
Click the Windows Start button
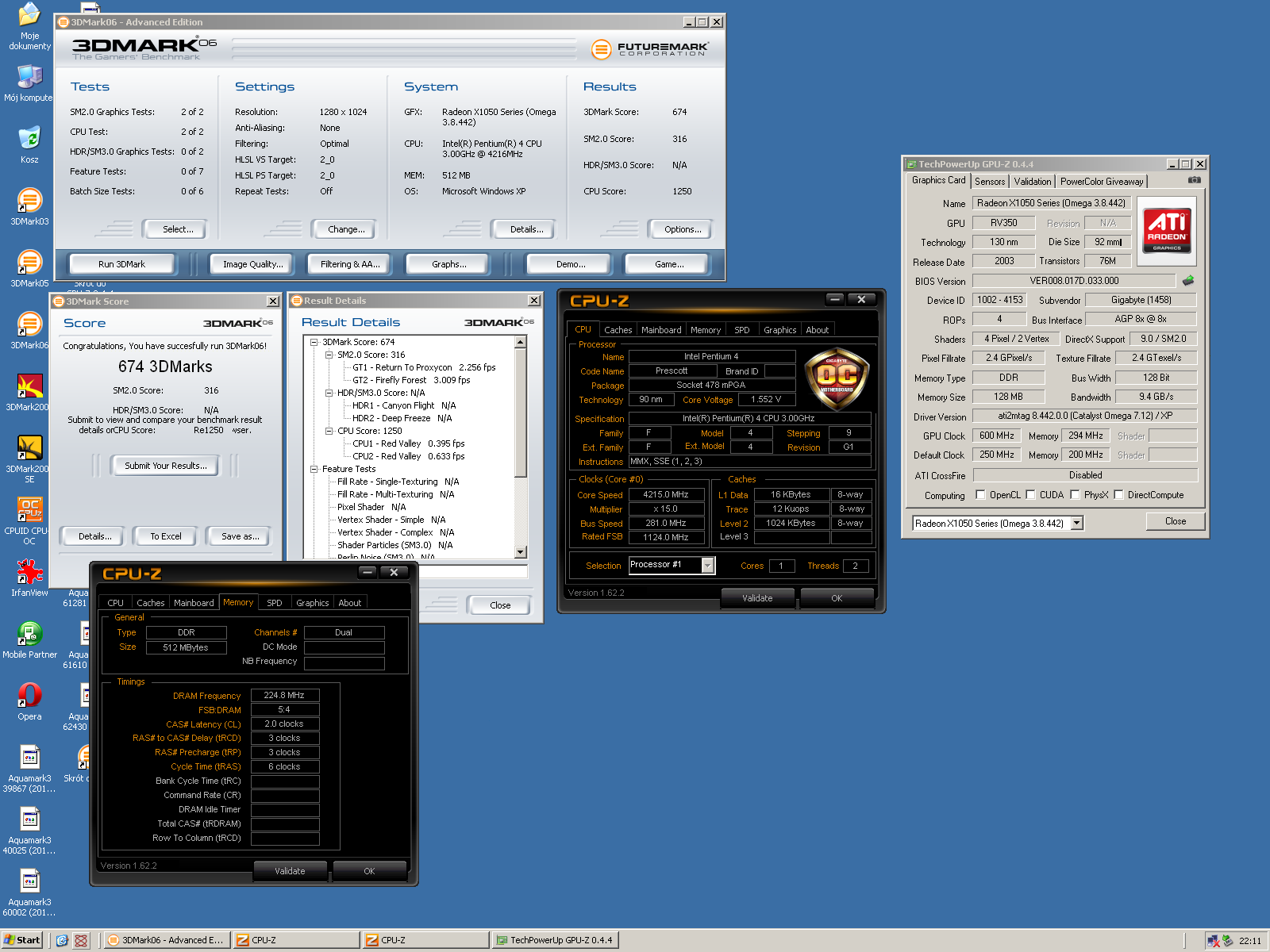pyautogui.click(x=22, y=940)
